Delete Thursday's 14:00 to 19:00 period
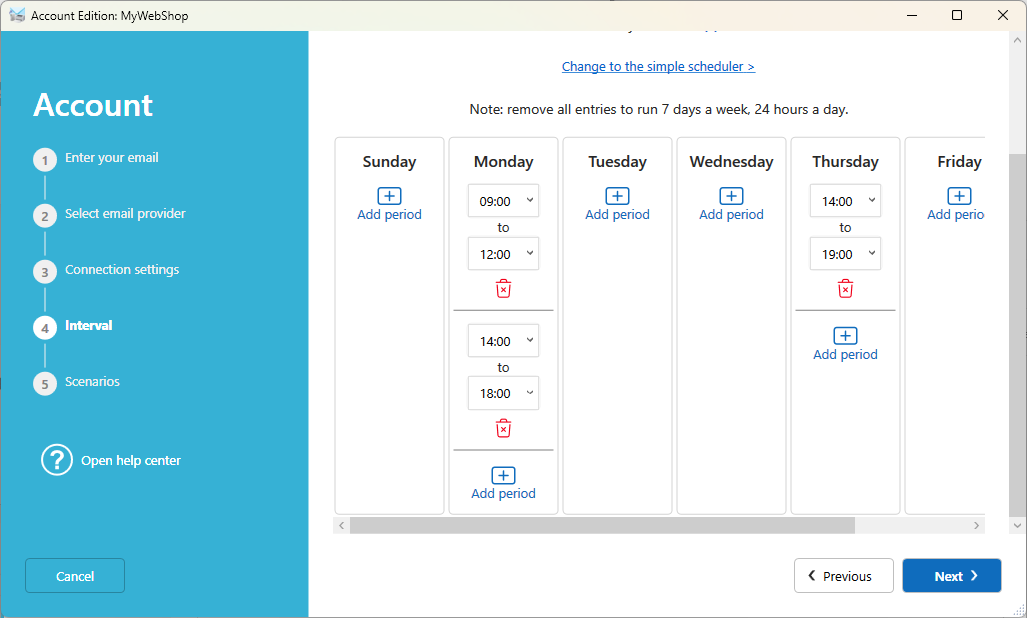The height and width of the screenshot is (618, 1027). click(845, 289)
